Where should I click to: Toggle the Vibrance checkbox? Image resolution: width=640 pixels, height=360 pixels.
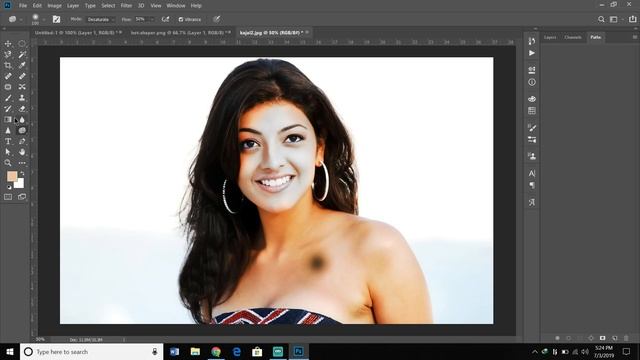[181, 19]
